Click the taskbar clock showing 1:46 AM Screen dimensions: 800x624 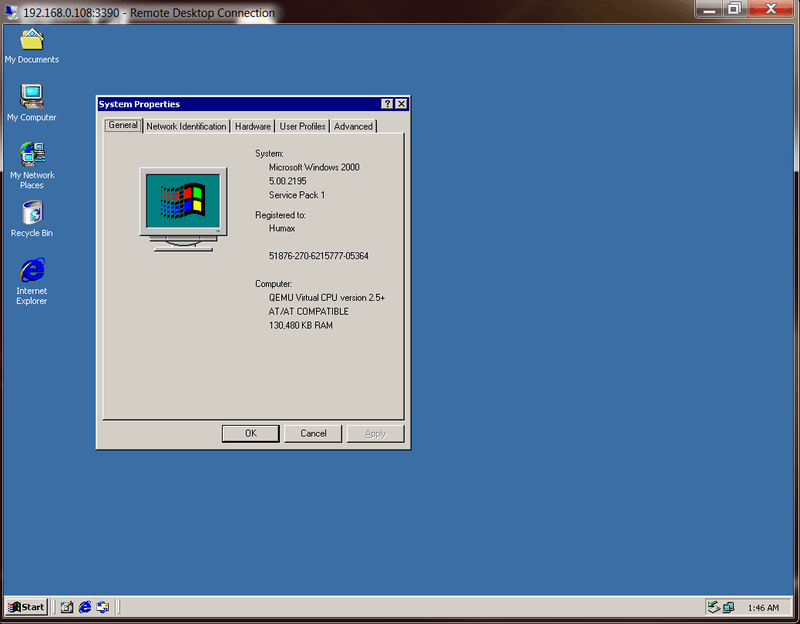point(763,608)
